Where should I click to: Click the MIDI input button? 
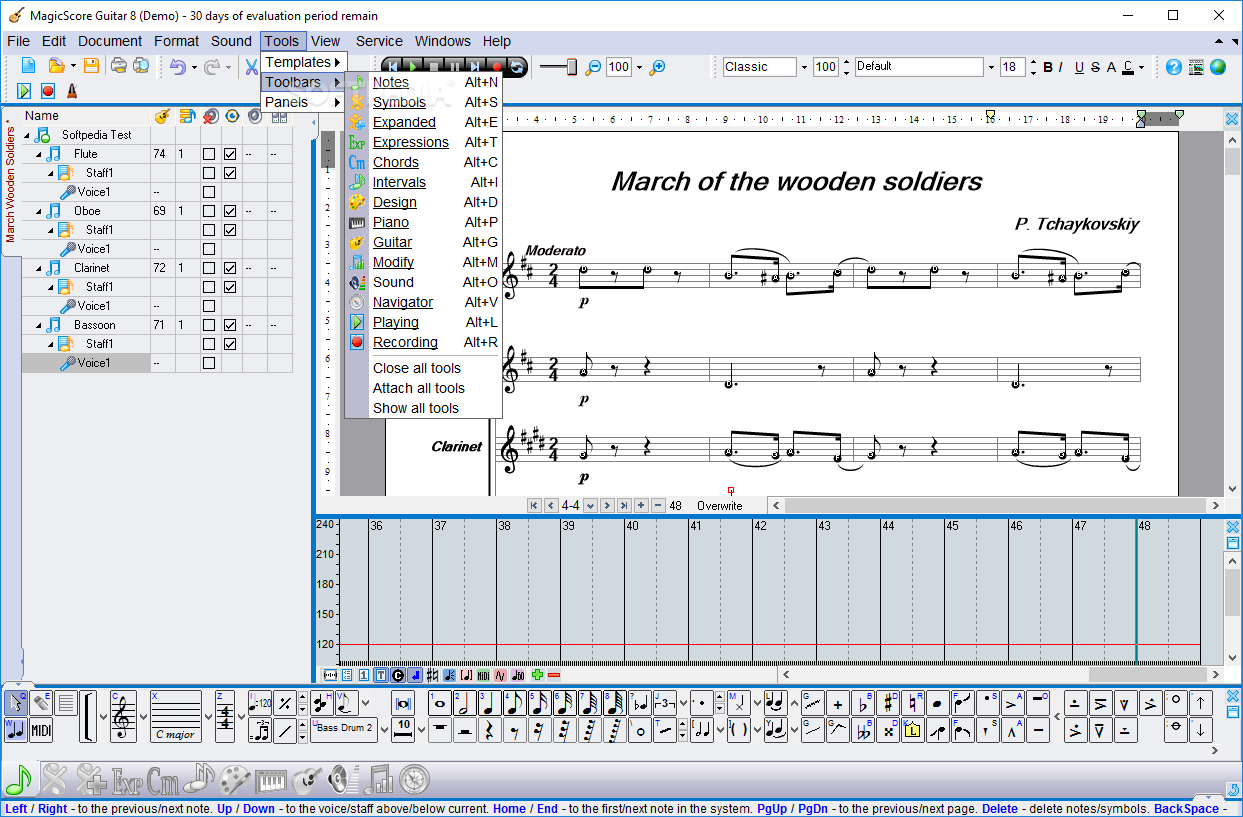click(41, 731)
